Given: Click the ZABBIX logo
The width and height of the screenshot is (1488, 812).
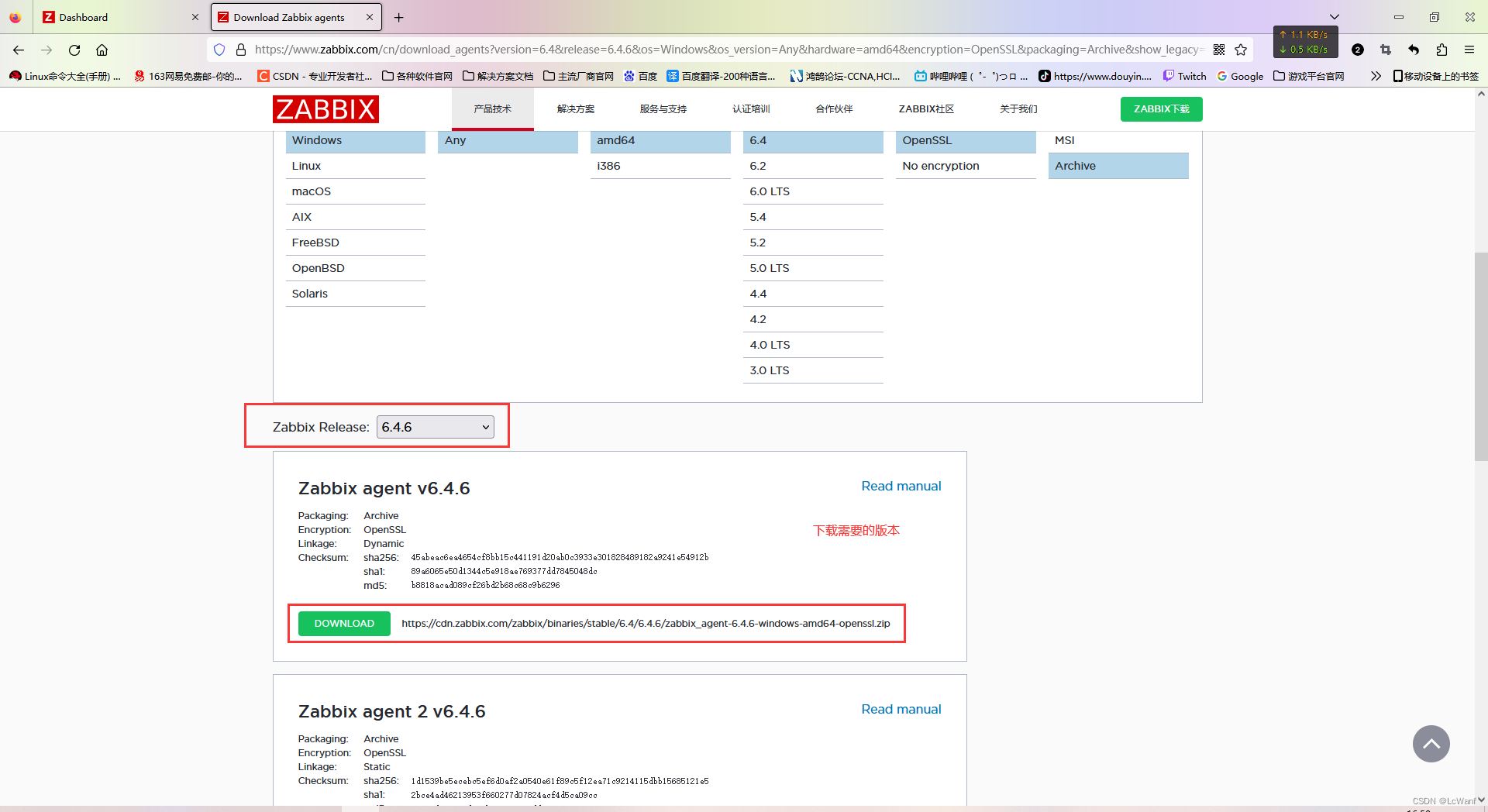Looking at the screenshot, I should pyautogui.click(x=325, y=109).
